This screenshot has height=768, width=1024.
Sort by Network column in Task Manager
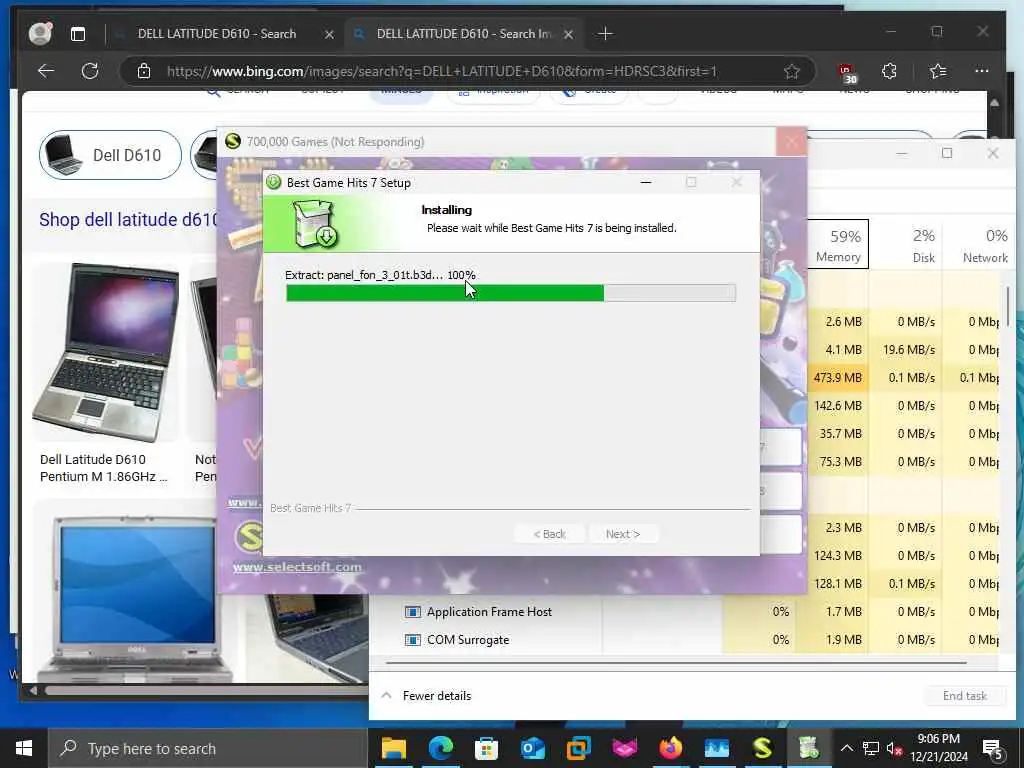tap(979, 244)
